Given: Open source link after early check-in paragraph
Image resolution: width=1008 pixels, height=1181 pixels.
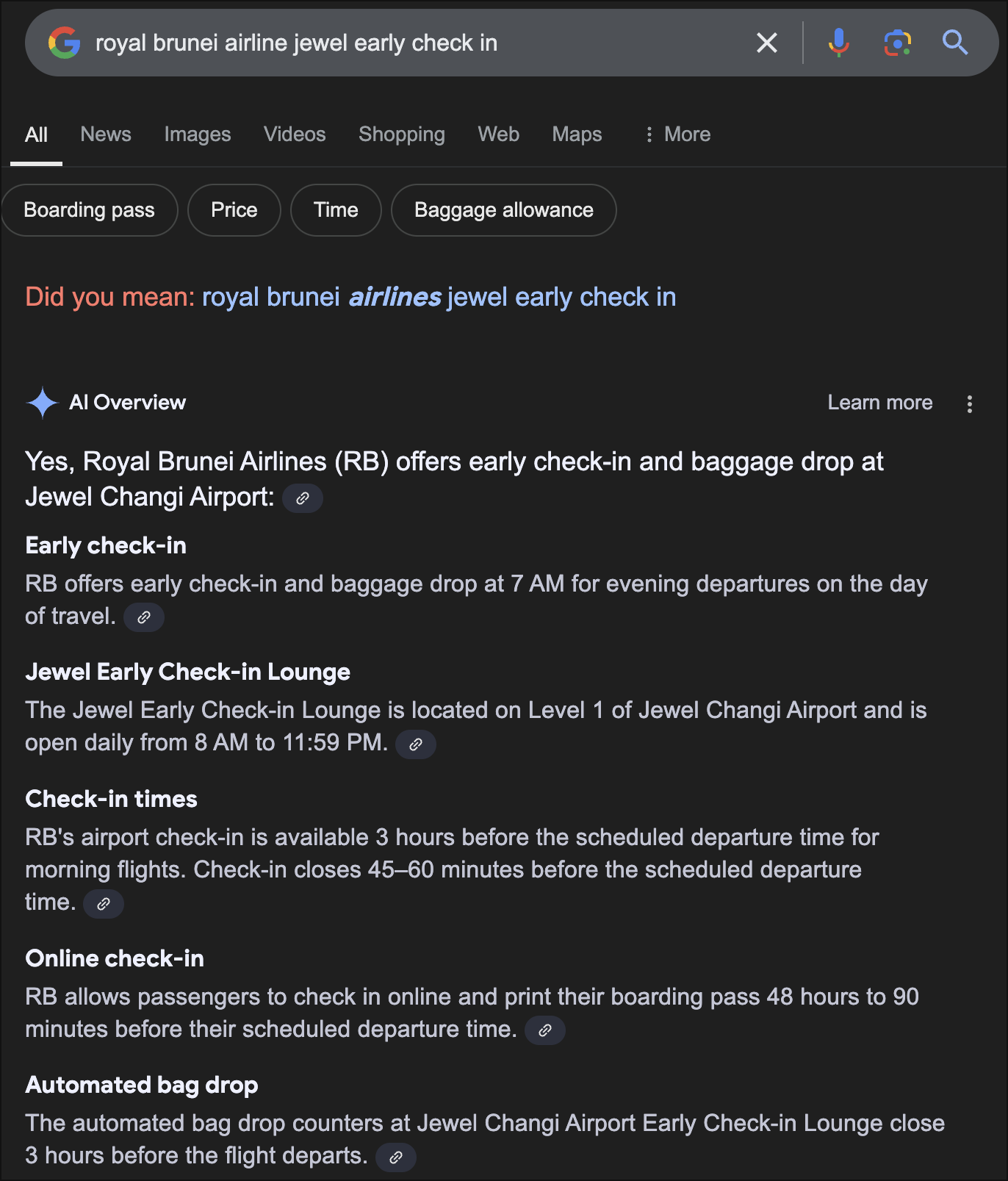Looking at the screenshot, I should 144,617.
